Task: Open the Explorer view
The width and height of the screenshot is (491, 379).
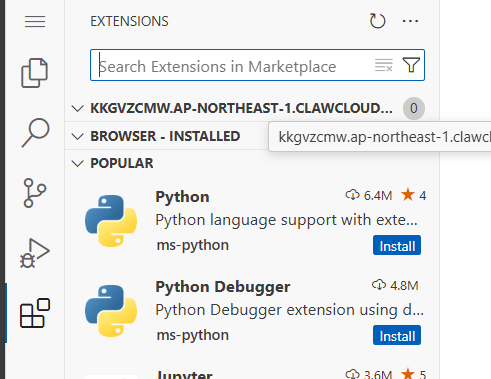Action: (35, 73)
